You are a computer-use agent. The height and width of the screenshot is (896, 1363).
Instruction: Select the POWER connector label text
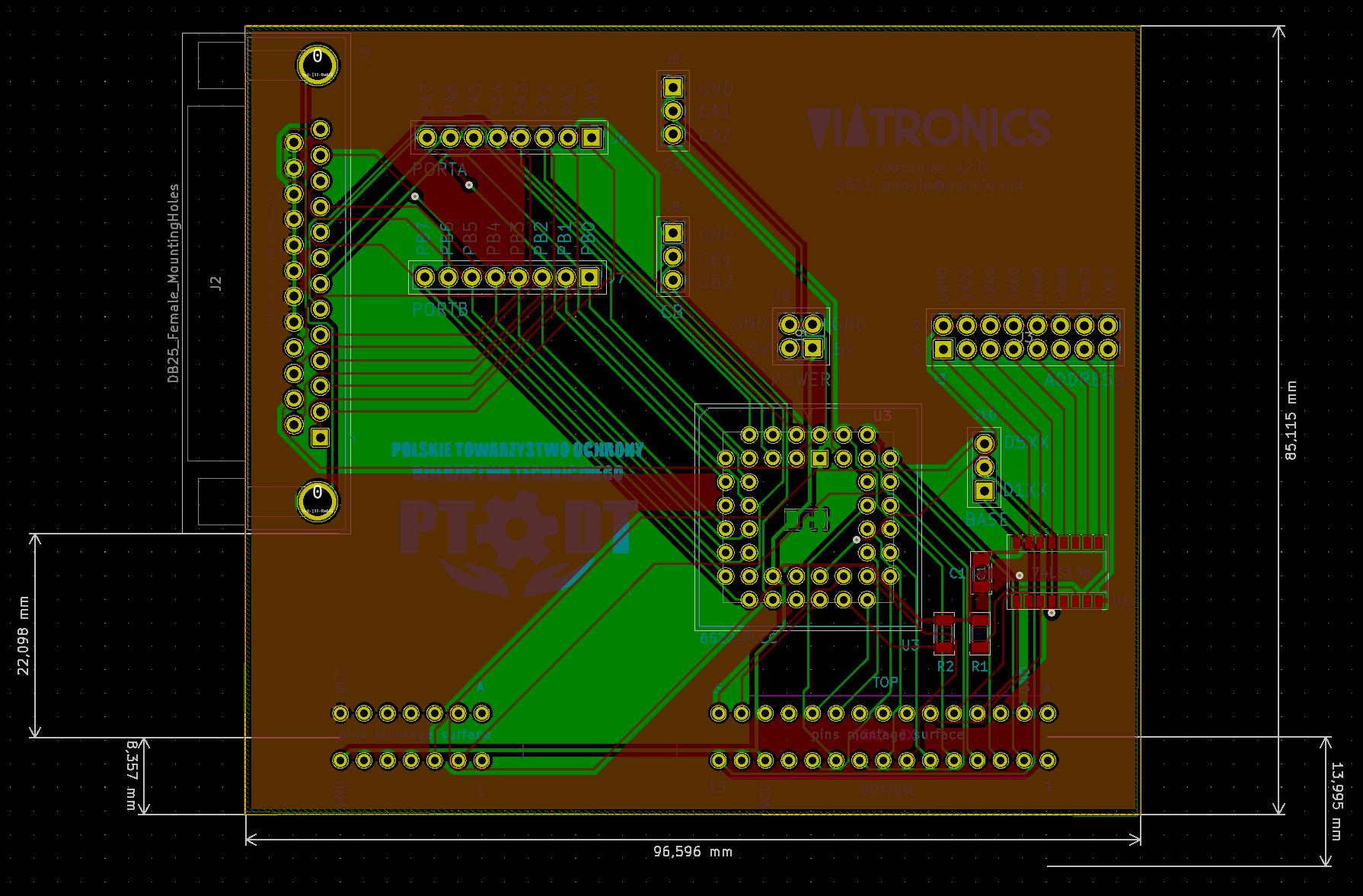[800, 379]
